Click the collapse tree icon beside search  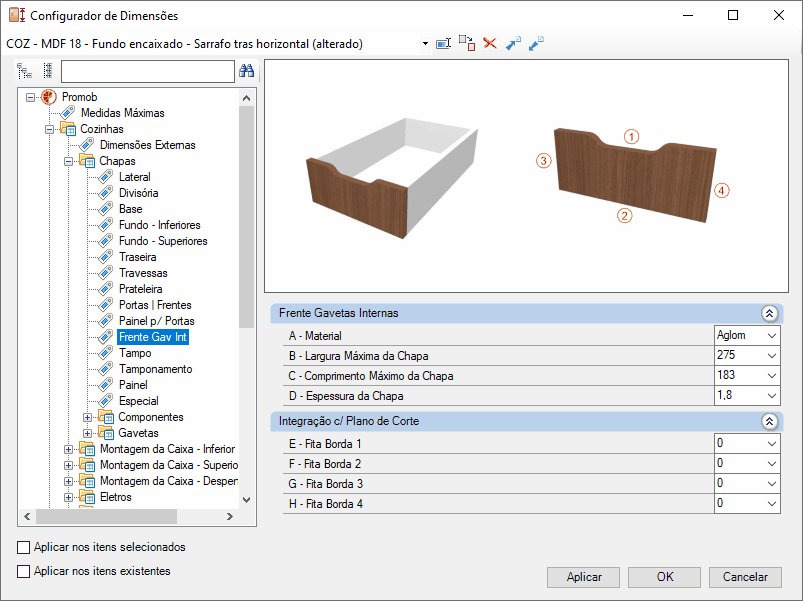coord(48,71)
